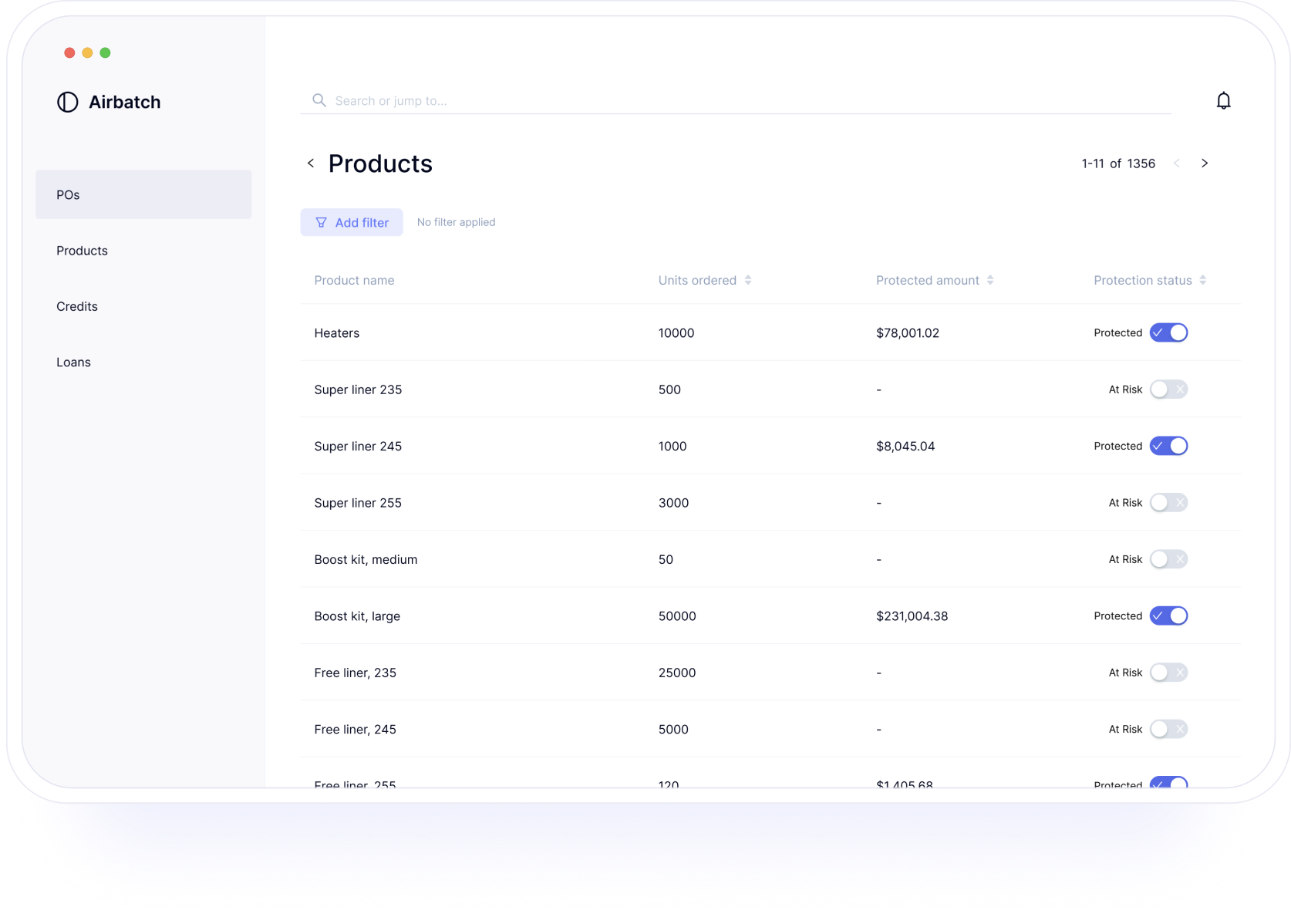Toggle Super liner 245 protection switch
This screenshot has width=1291, height=924.
coord(1168,446)
